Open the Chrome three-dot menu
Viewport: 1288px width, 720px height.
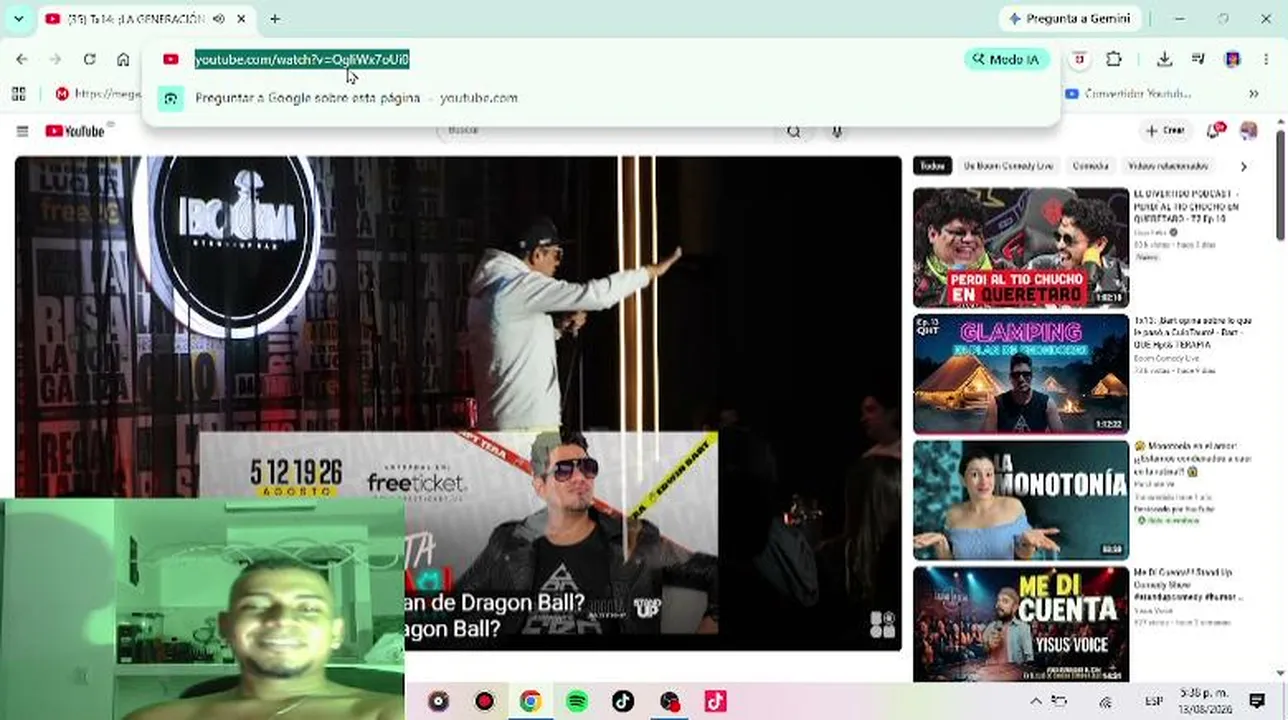point(1266,59)
